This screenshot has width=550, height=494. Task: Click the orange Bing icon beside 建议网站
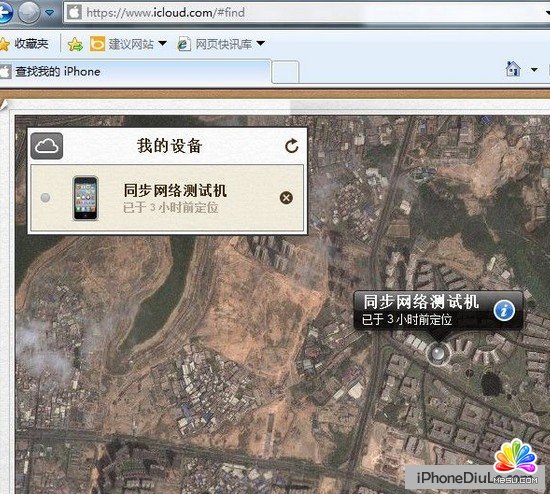coord(97,44)
